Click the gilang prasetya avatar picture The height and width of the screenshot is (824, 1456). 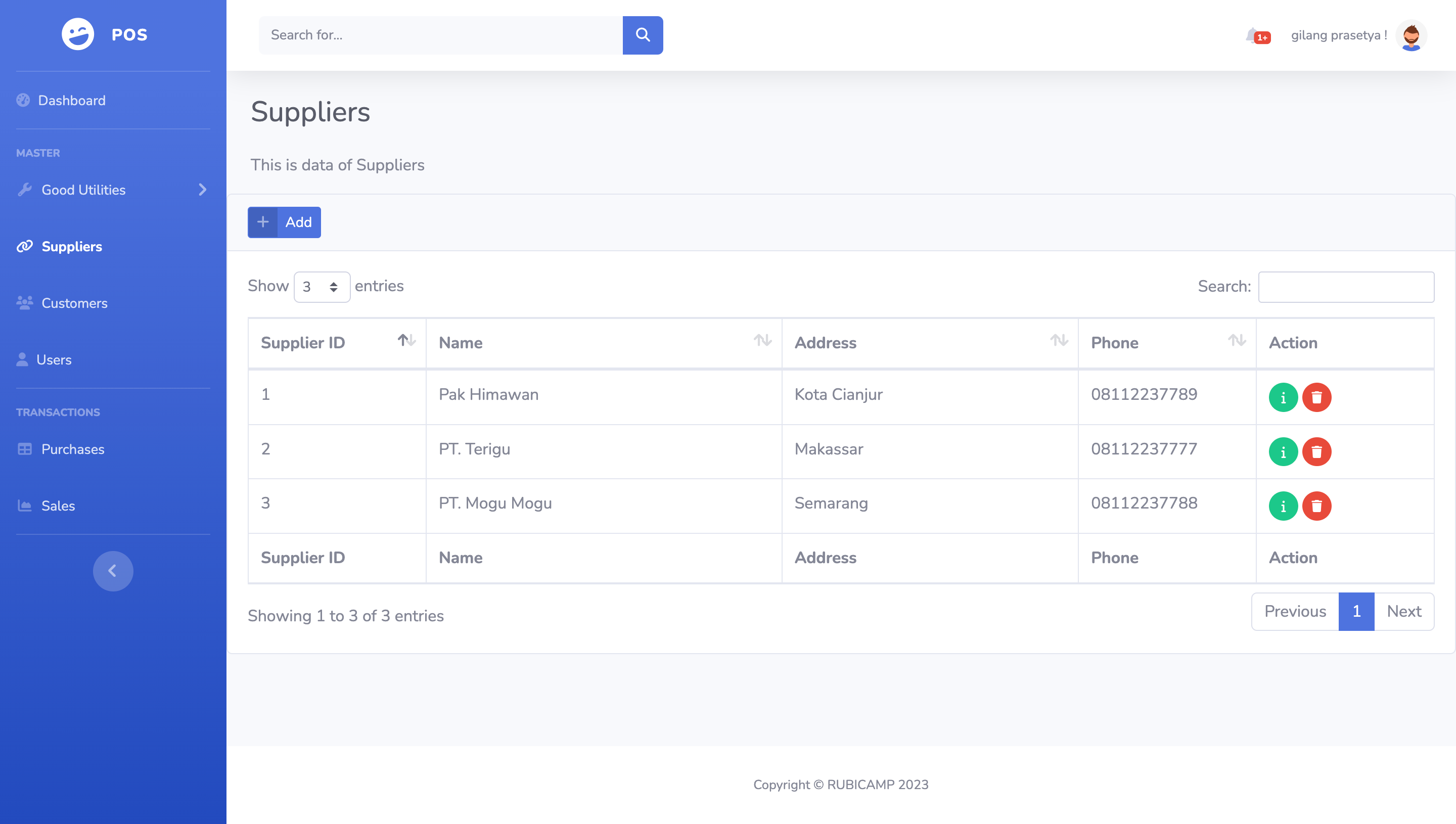[x=1412, y=35]
